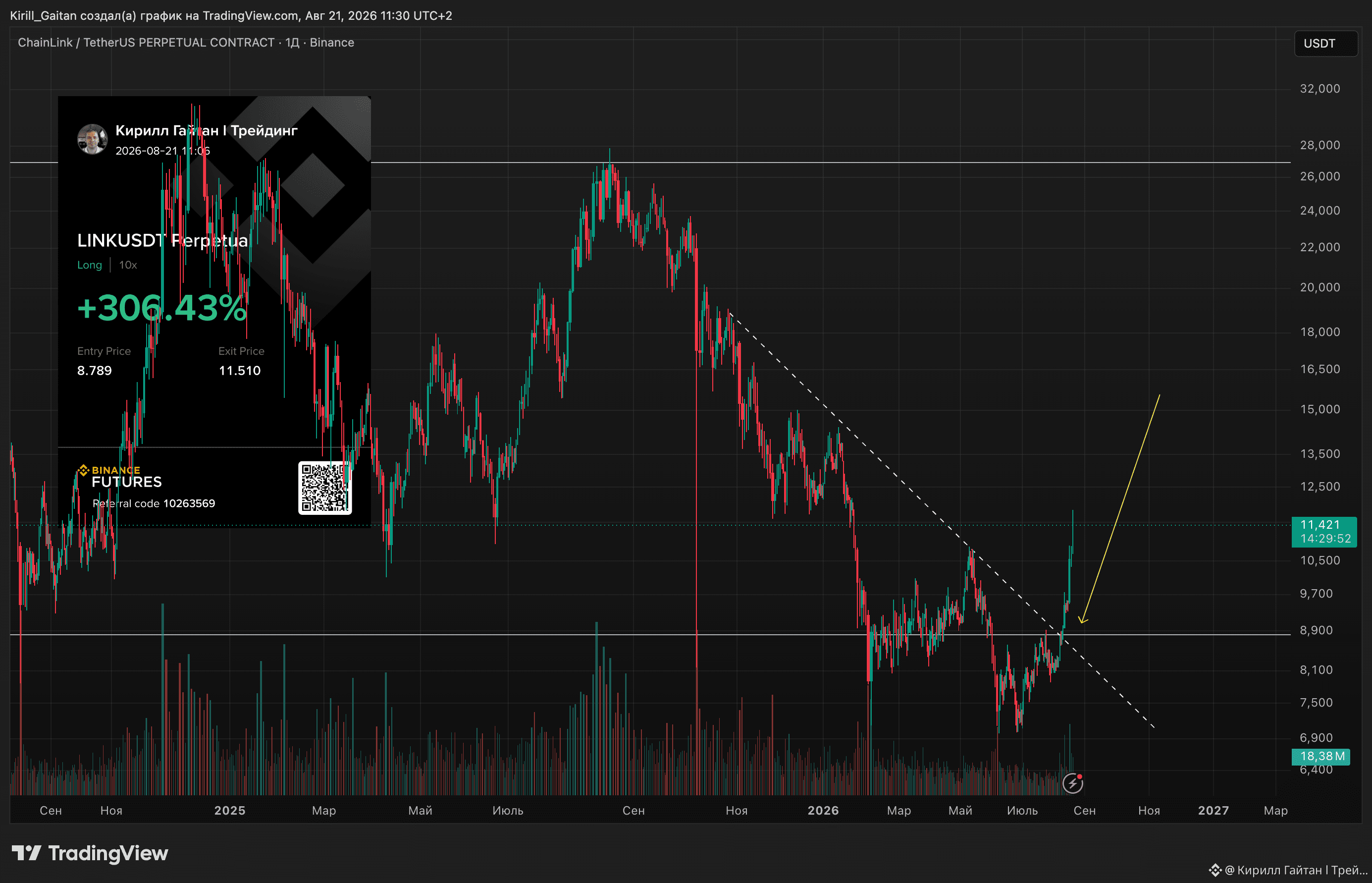
Task: Click the lightning bolt icon on the chart
Action: pyautogui.click(x=1072, y=783)
